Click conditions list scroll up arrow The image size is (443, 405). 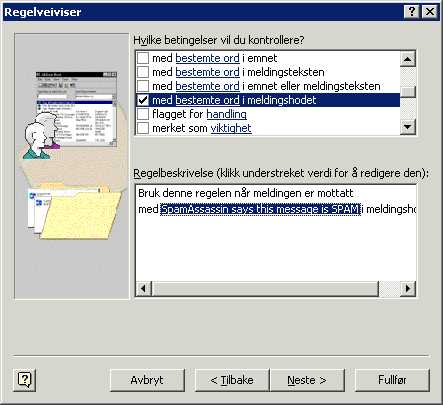(408, 59)
